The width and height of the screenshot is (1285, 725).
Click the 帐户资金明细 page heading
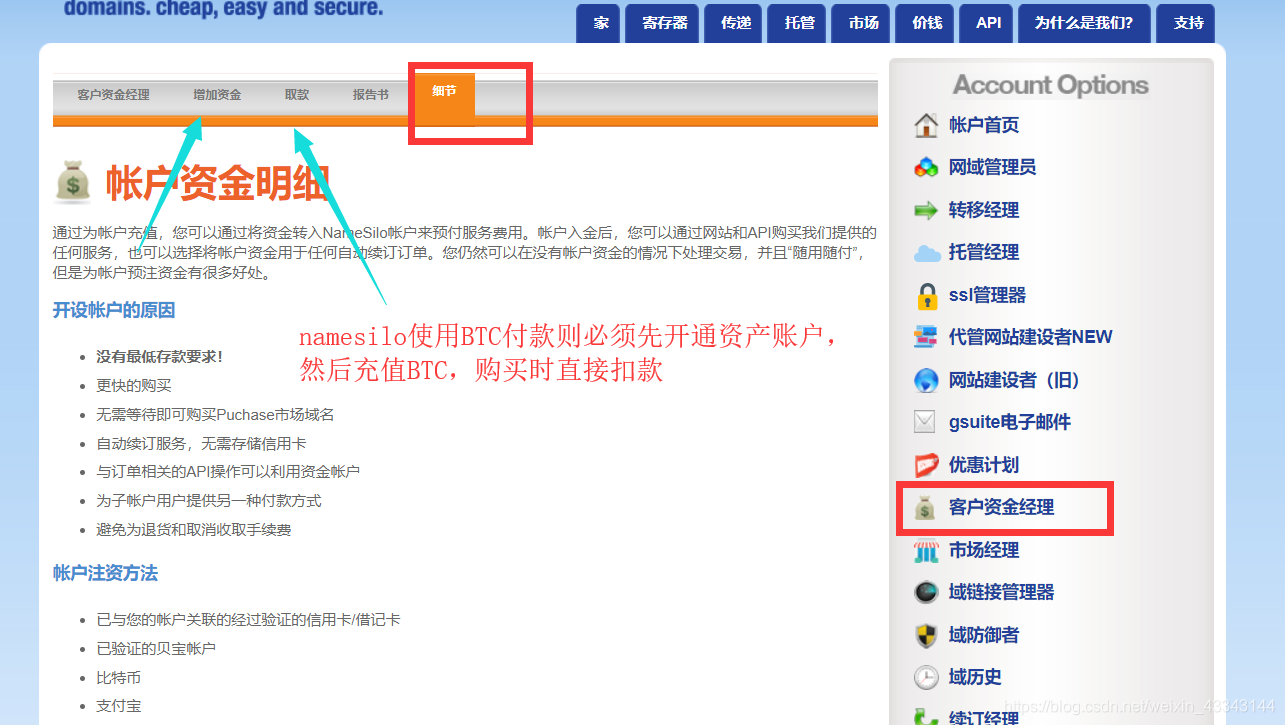click(218, 184)
